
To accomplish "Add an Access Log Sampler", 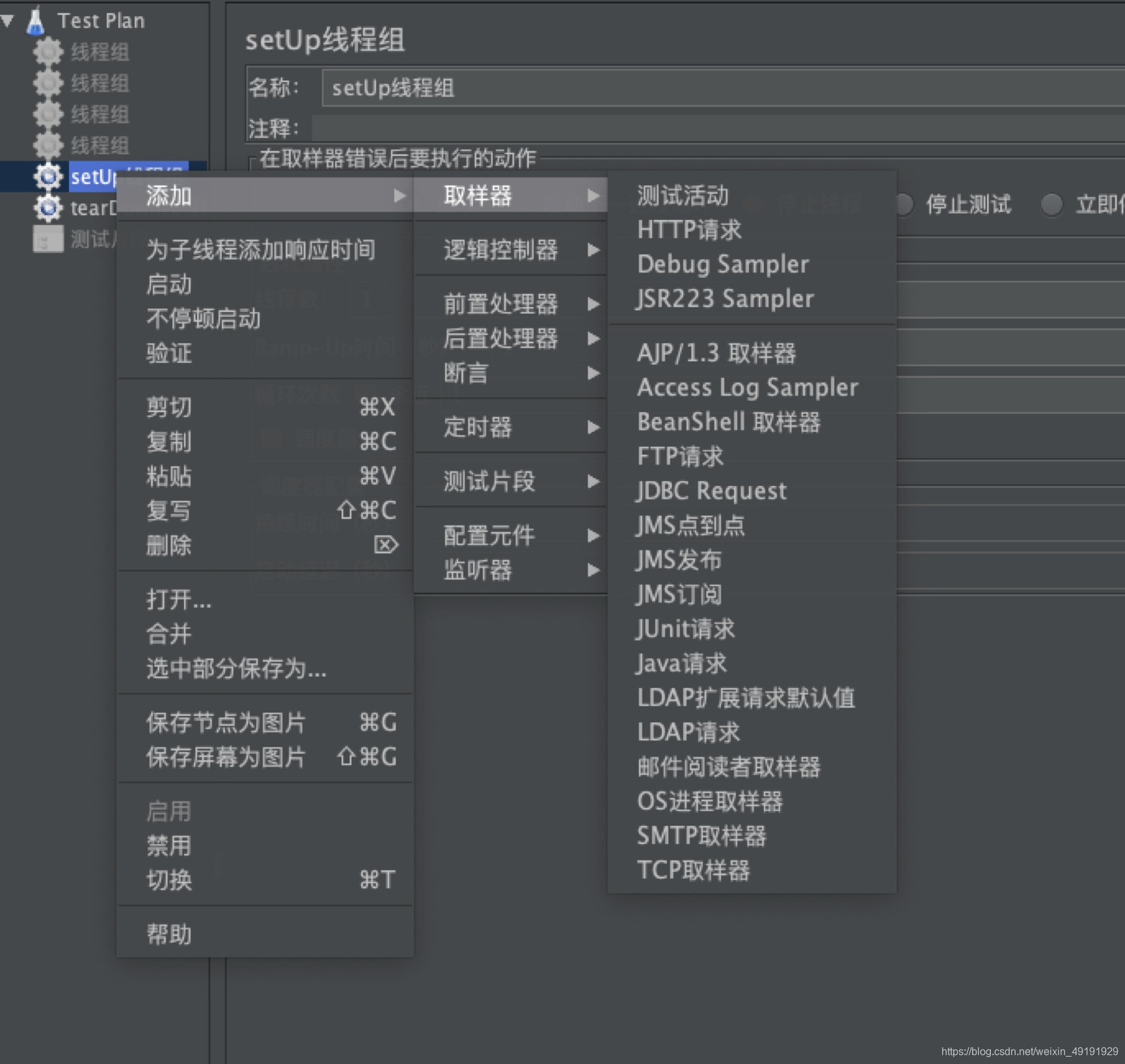I will coord(752,388).
